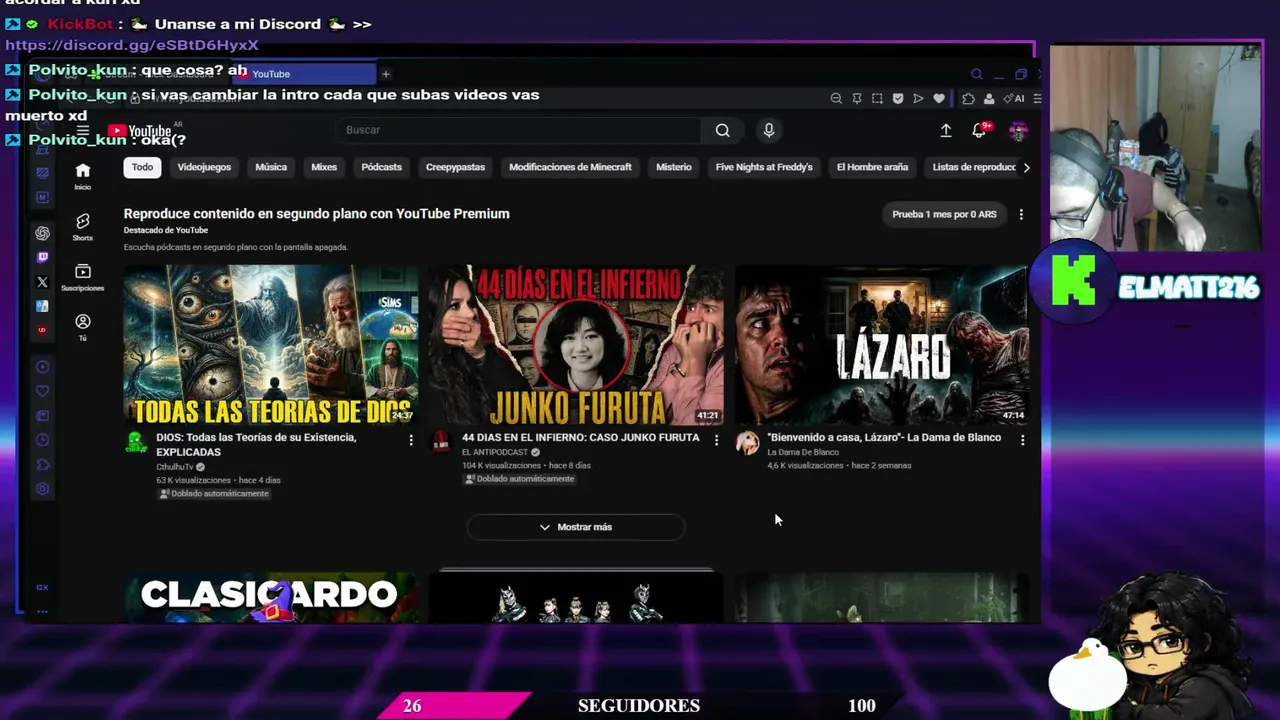Play the TODAS LAS TEORIAS DE DIOS thumbnail

pyautogui.click(x=271, y=345)
